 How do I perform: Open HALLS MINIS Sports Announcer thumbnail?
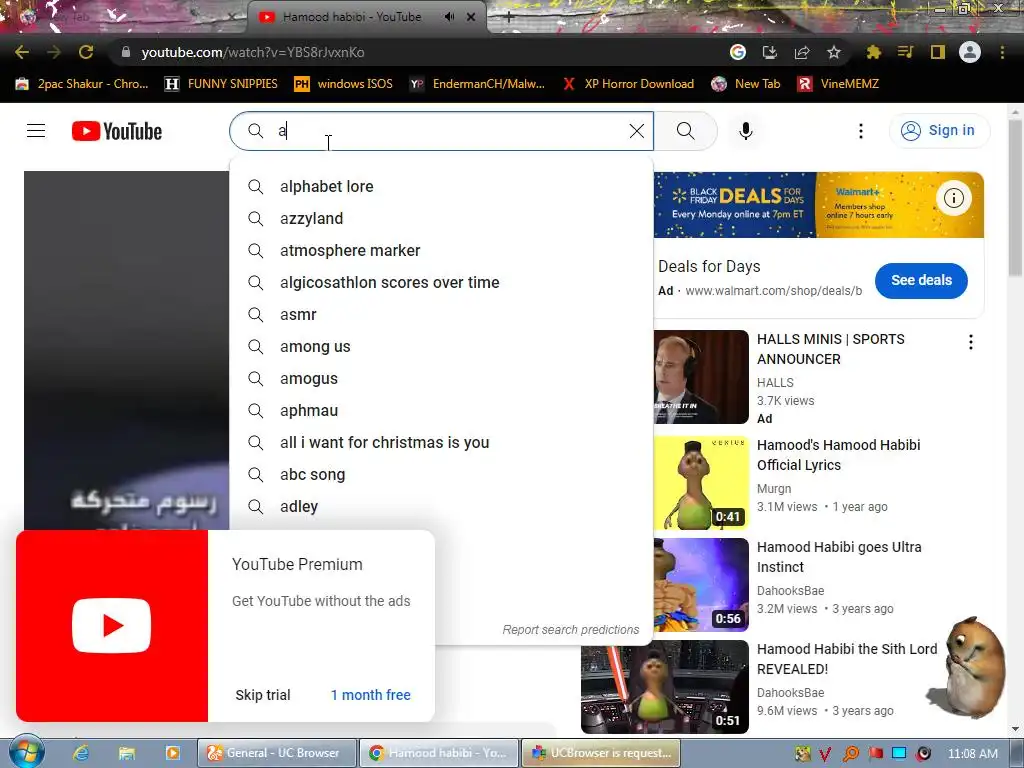pos(701,377)
